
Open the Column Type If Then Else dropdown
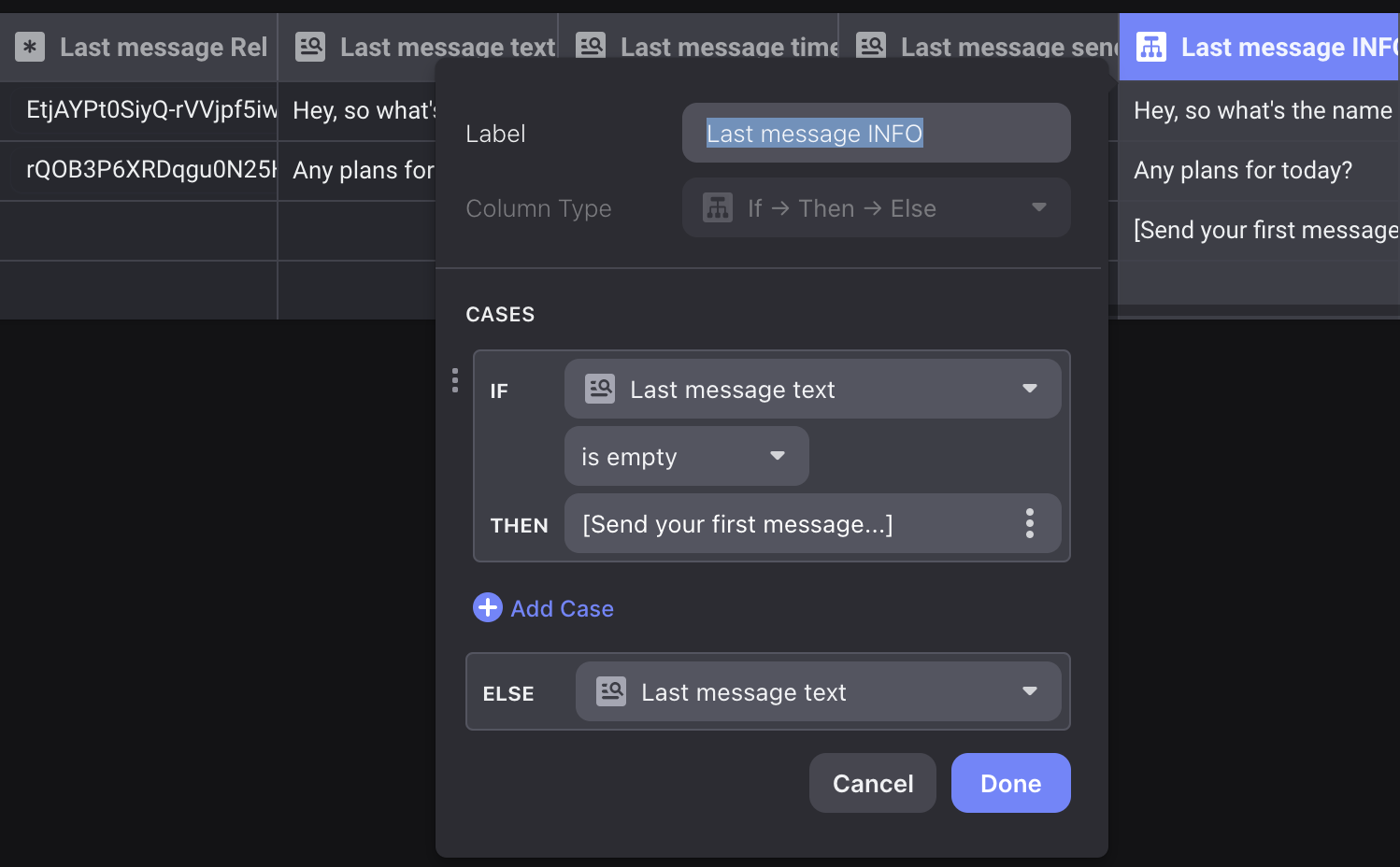point(877,207)
